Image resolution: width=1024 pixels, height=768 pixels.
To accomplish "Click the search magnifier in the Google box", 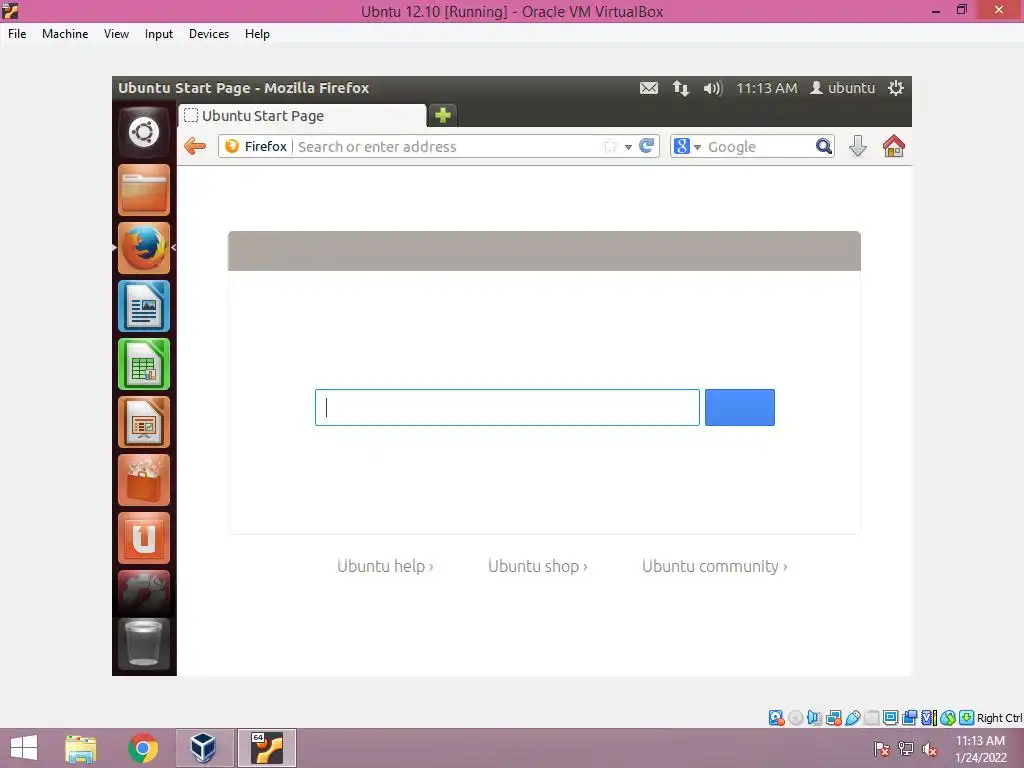I will tap(824, 146).
